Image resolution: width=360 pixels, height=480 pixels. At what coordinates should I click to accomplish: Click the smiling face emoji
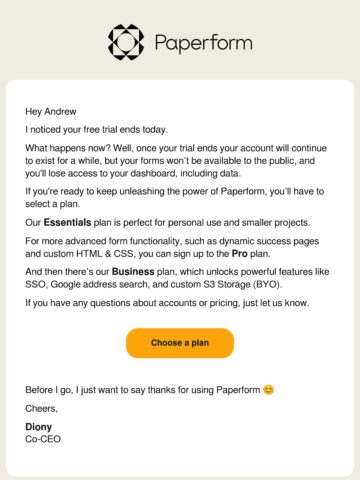(268, 390)
